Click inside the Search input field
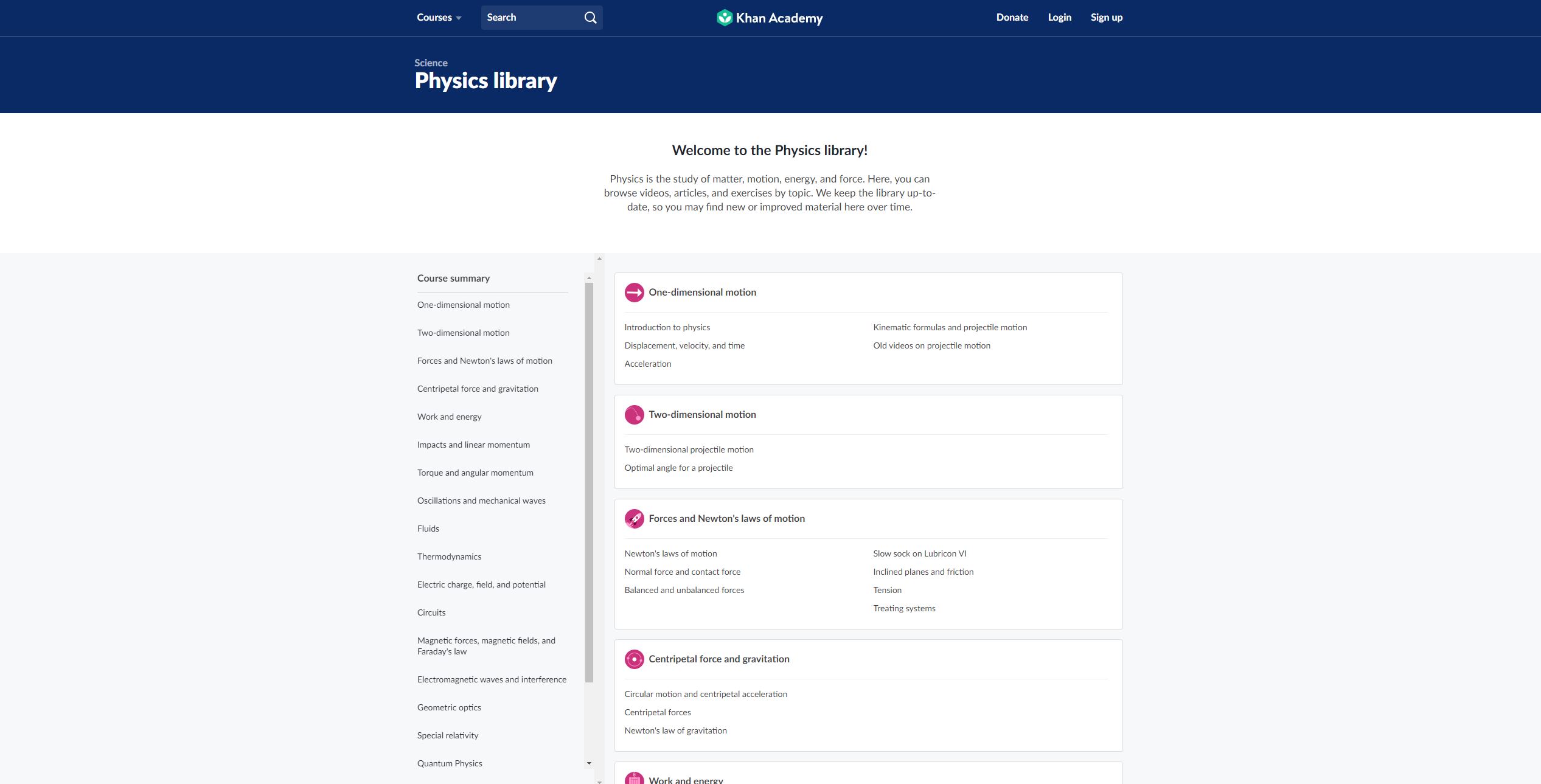Image resolution: width=1541 pixels, height=784 pixels. (x=529, y=18)
